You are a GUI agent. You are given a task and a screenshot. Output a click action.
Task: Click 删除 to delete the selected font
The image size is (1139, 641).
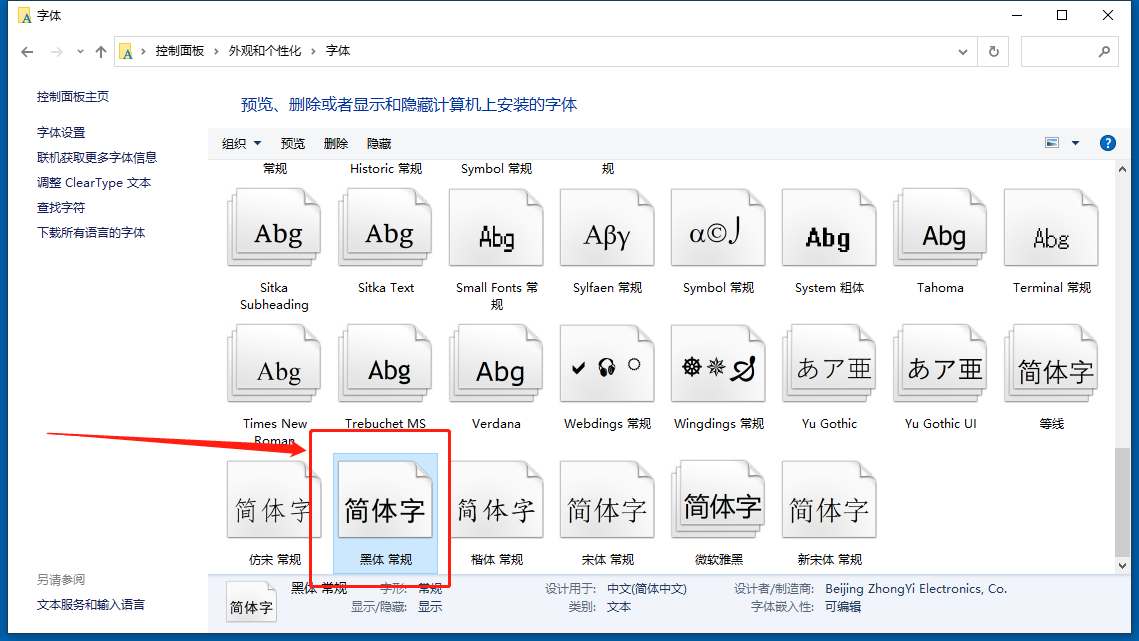pos(335,143)
